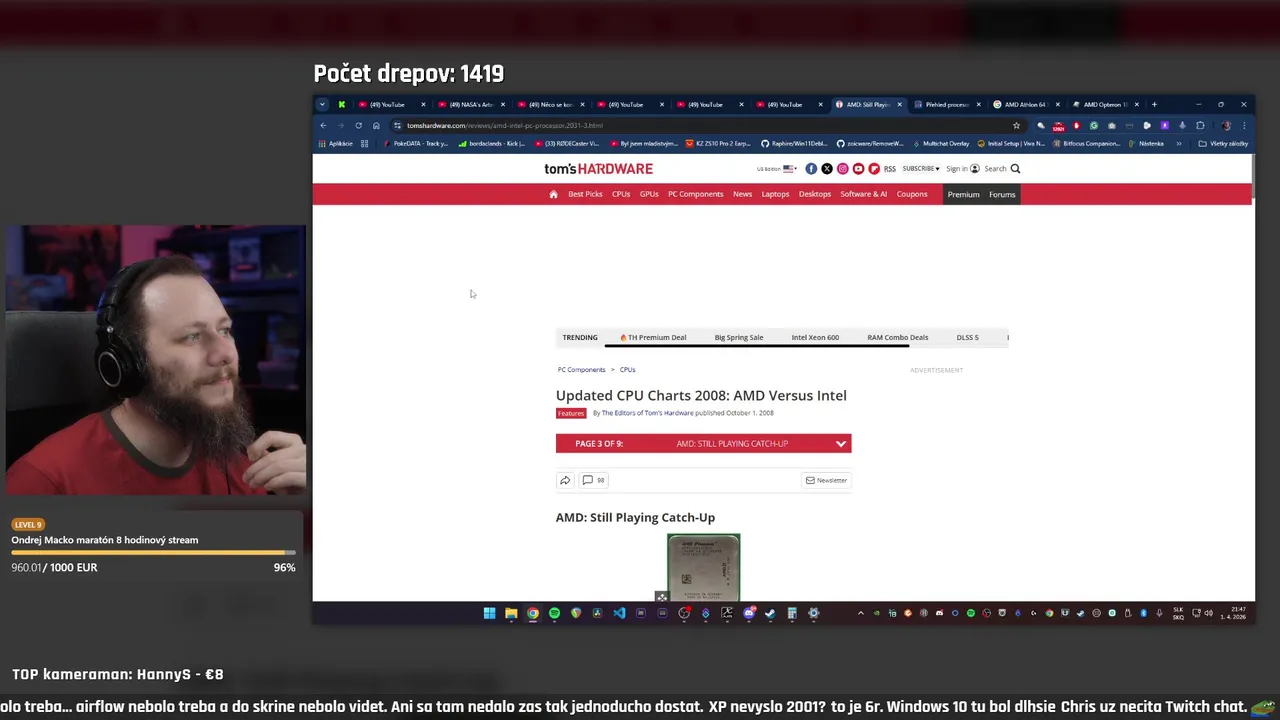Open the Instagram social icon
The height and width of the screenshot is (720, 1280).
coord(843,169)
